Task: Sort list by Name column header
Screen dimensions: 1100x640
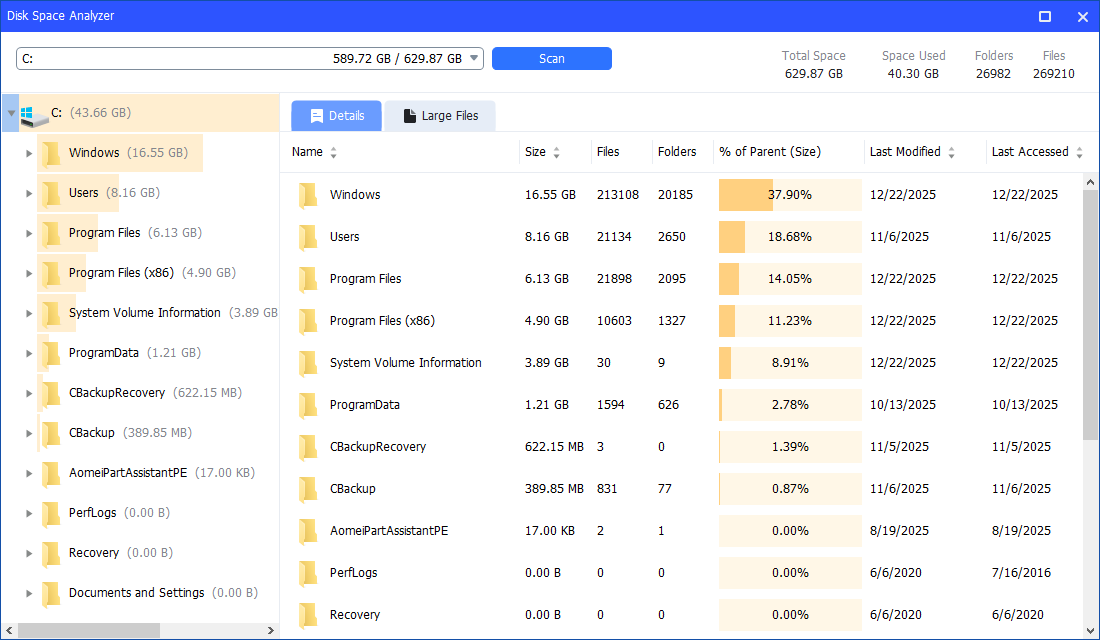Action: [314, 152]
